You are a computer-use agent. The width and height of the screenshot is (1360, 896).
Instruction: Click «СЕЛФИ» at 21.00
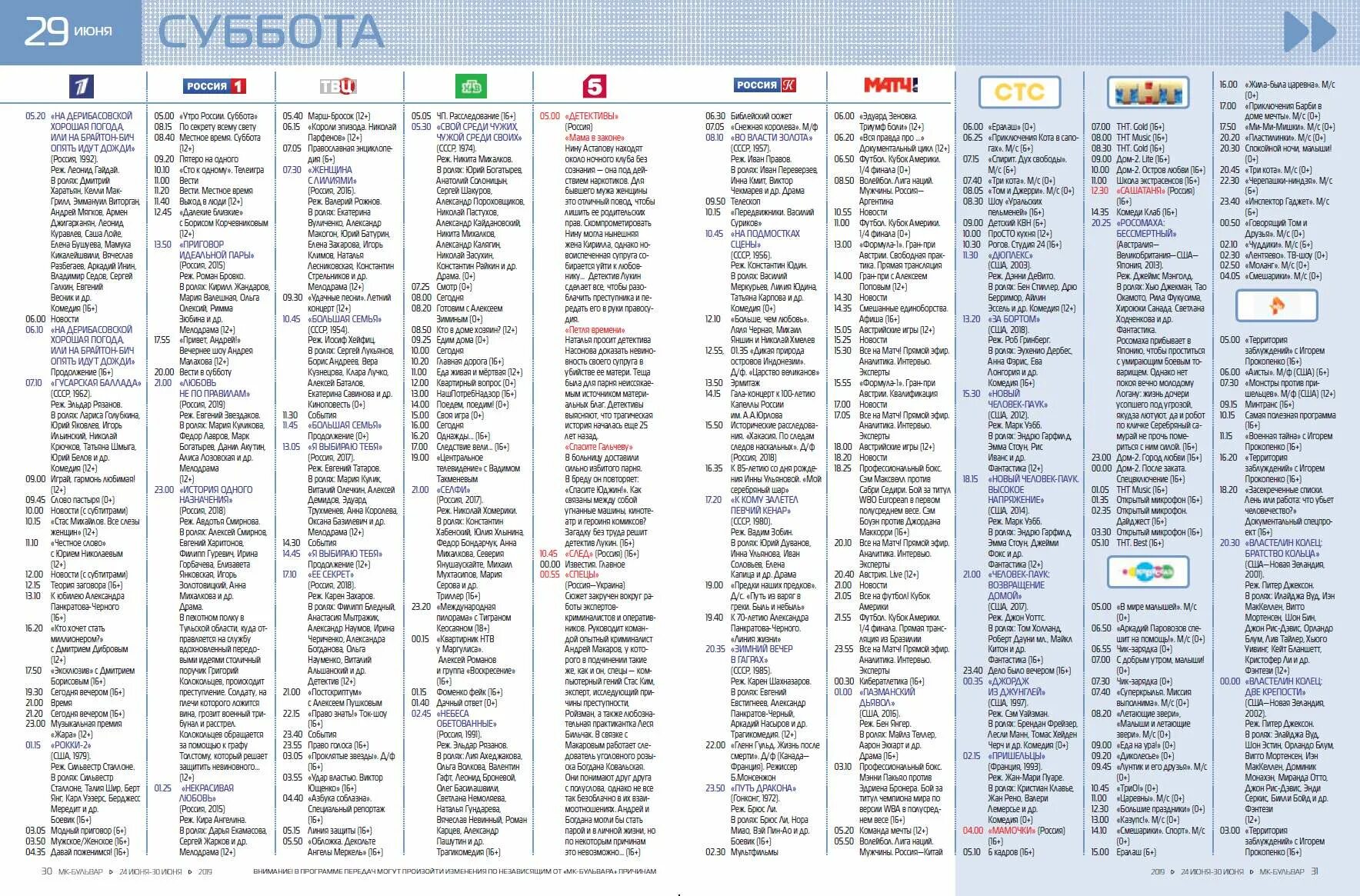pos(454,490)
